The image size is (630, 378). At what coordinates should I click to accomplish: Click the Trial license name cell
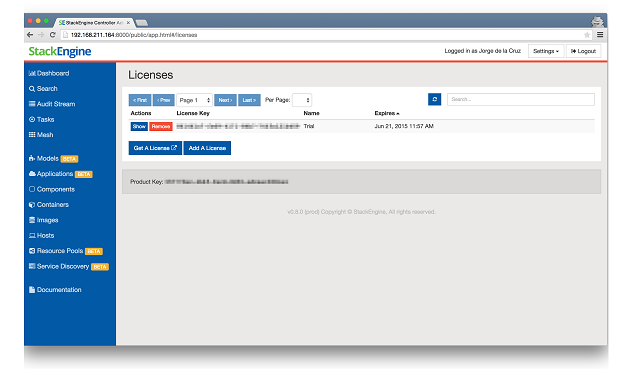click(309, 126)
